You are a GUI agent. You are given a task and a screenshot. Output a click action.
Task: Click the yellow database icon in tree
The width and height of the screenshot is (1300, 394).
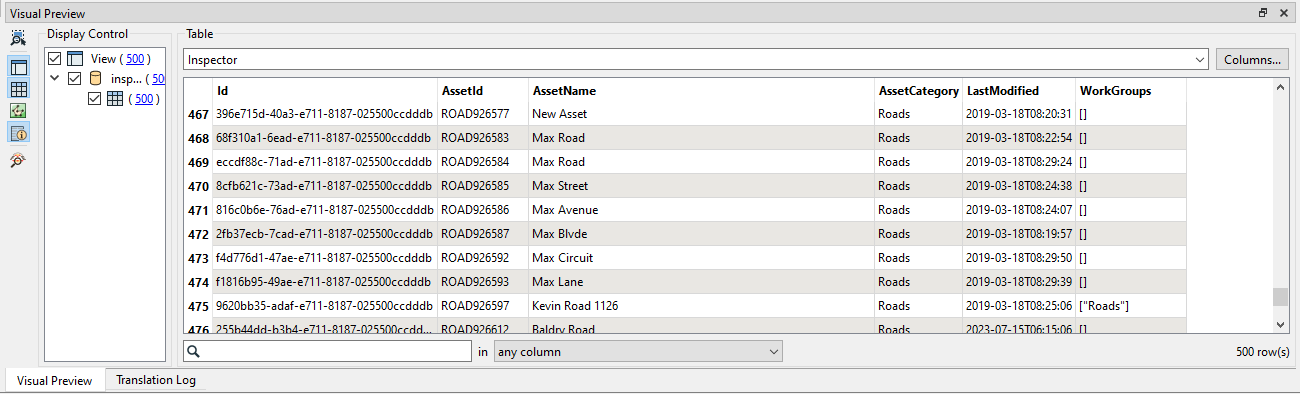click(x=96, y=78)
